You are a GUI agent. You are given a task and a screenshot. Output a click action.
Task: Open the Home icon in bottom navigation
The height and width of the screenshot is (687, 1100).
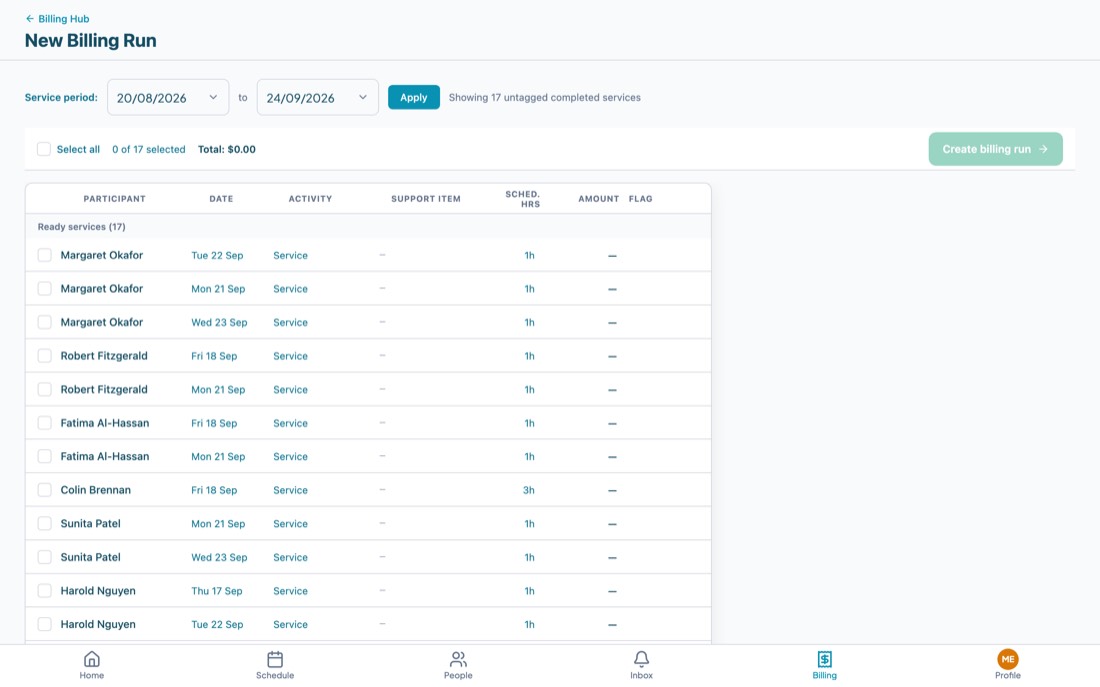click(x=91, y=659)
